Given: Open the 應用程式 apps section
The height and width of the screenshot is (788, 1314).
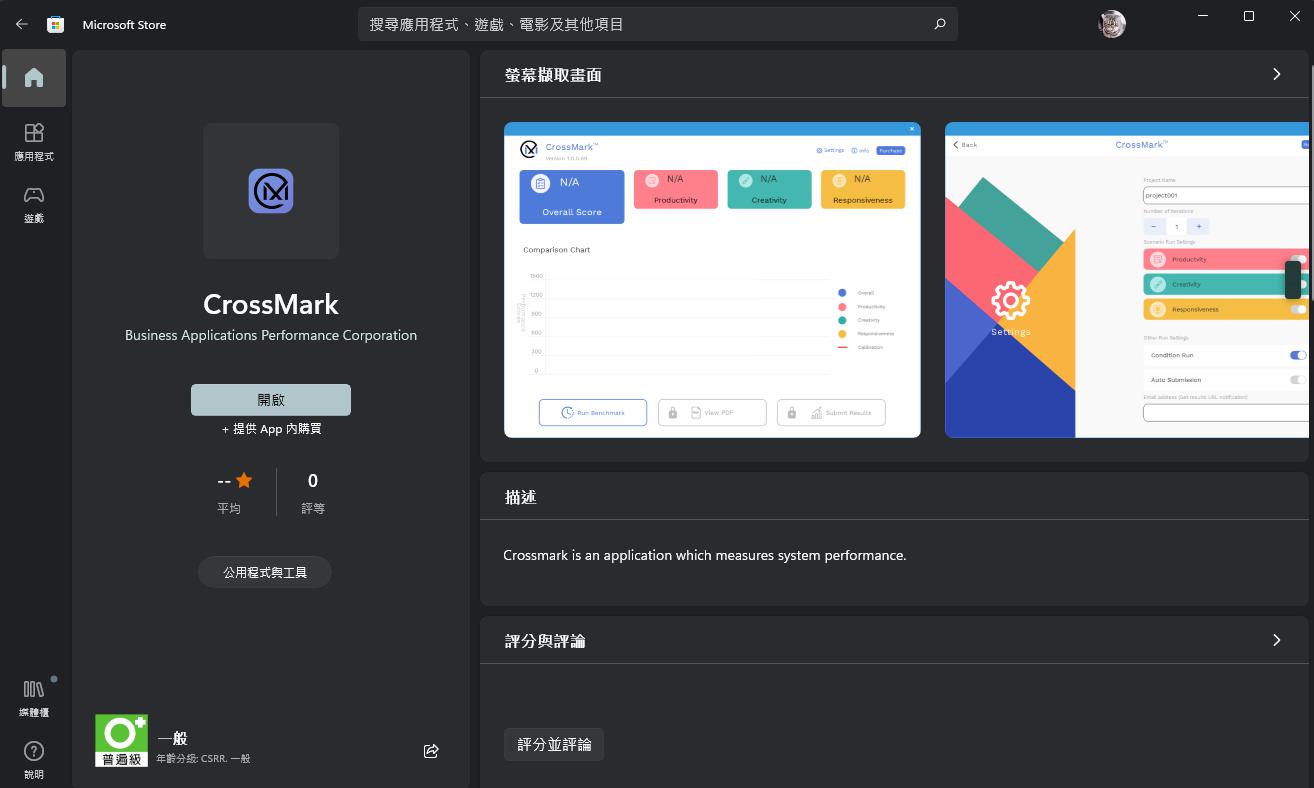Looking at the screenshot, I should coord(34,142).
